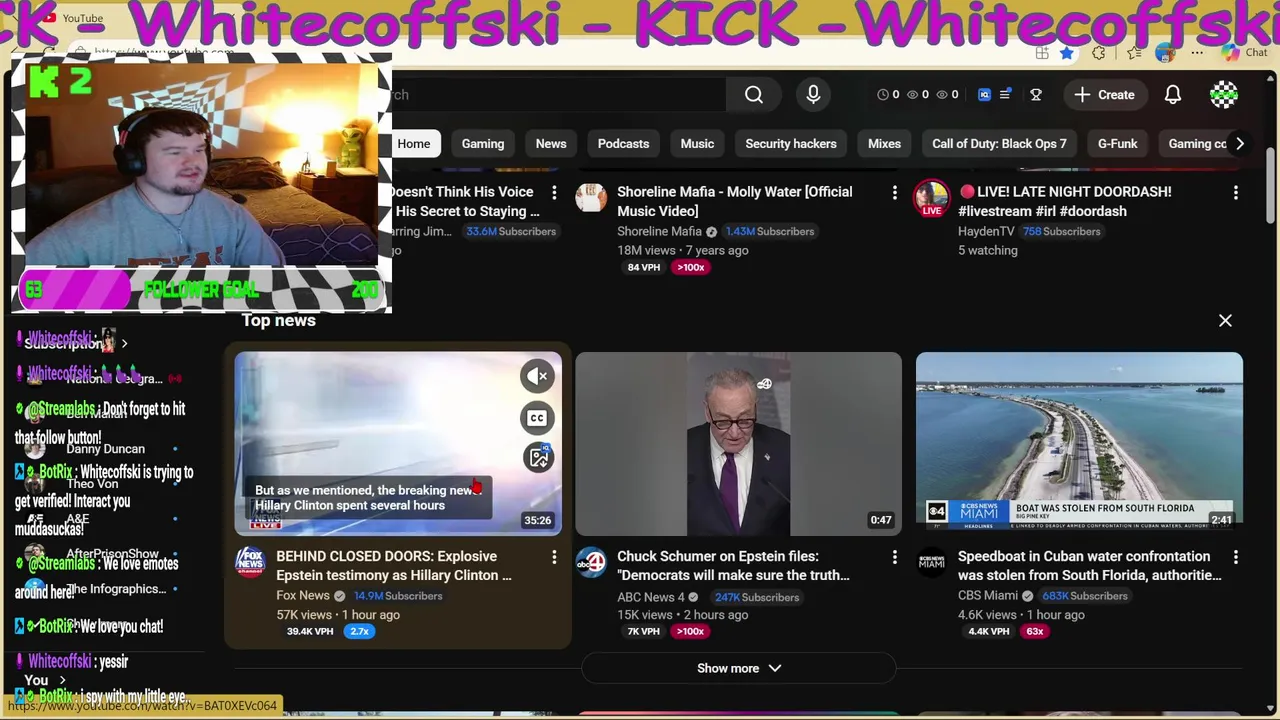This screenshot has width=1280, height=720.
Task: Click the YouTube search input field
Action: pos(558,95)
